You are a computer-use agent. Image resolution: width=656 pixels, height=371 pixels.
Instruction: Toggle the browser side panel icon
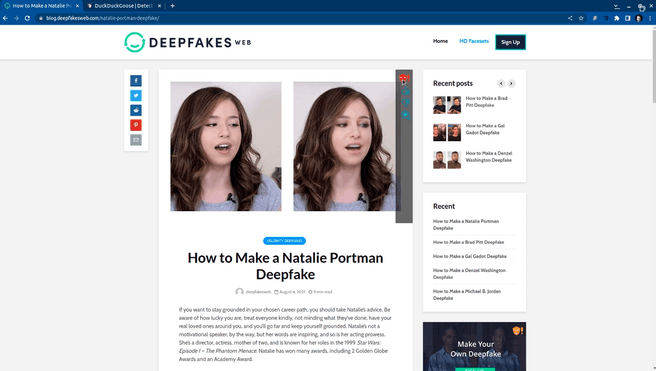click(628, 18)
